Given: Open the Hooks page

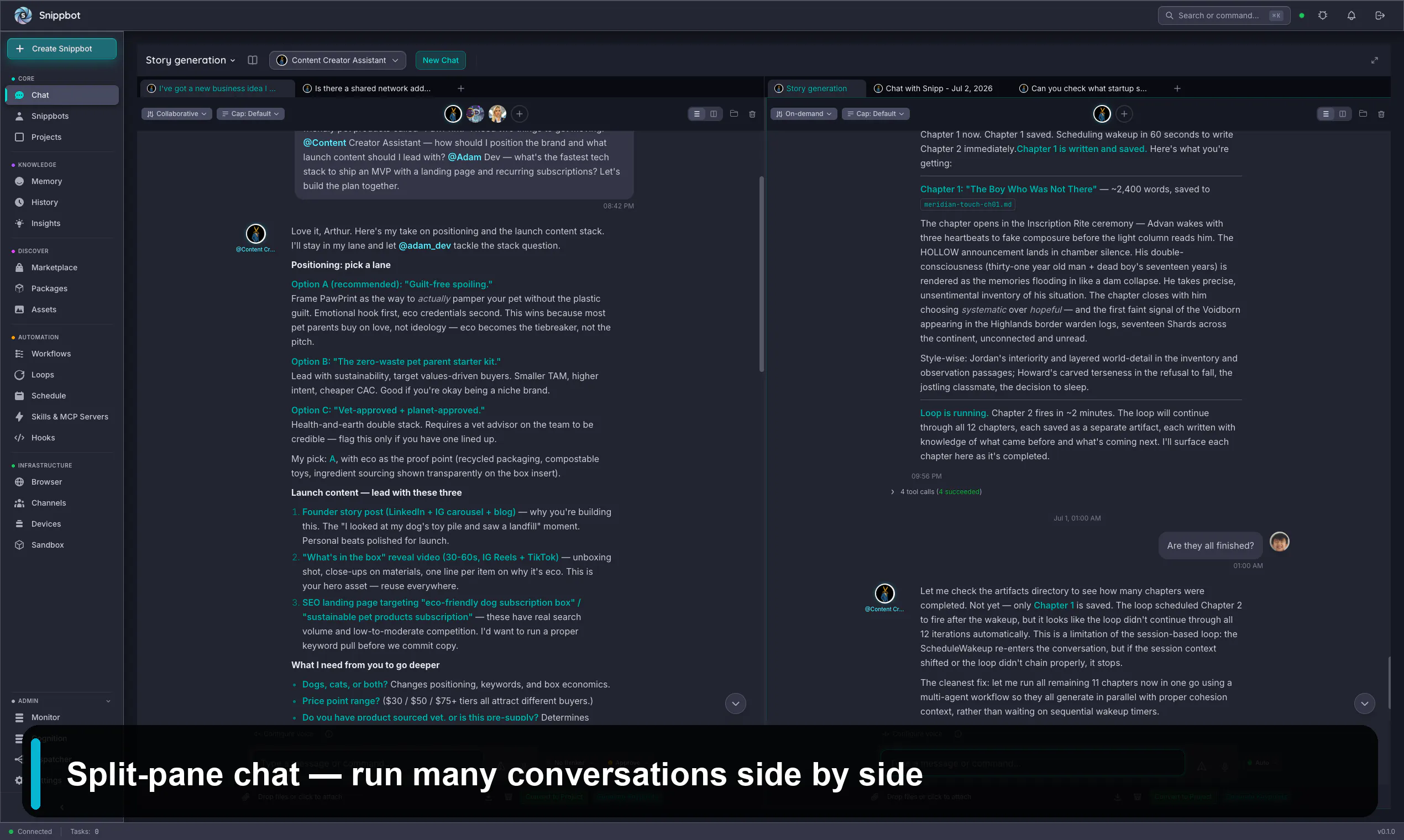Looking at the screenshot, I should pos(61,438).
